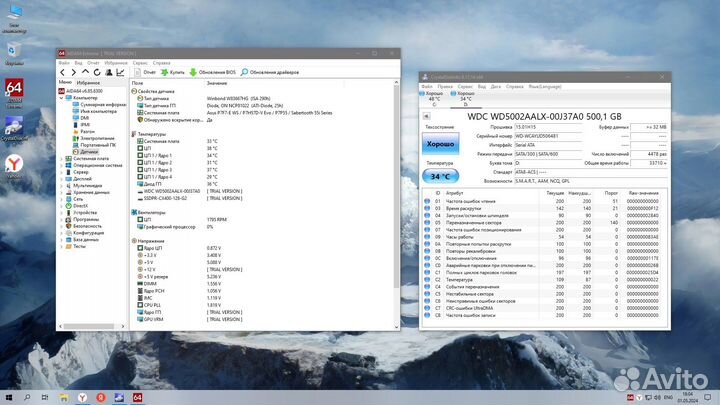This screenshot has width=720, height=405.
Task: Click the green Купить toolbar button
Action: 173,72
